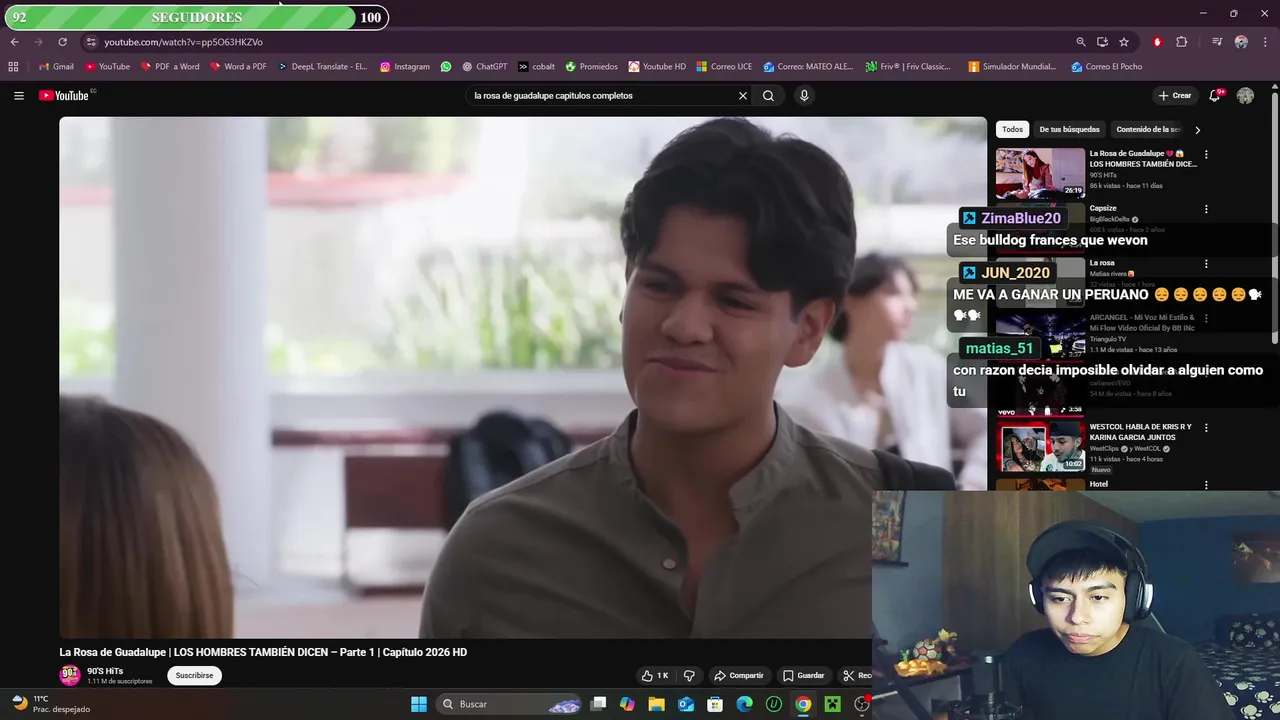Open the ChatGPT bookmark
Viewport: 1280px width, 720px height.
tap(485, 67)
